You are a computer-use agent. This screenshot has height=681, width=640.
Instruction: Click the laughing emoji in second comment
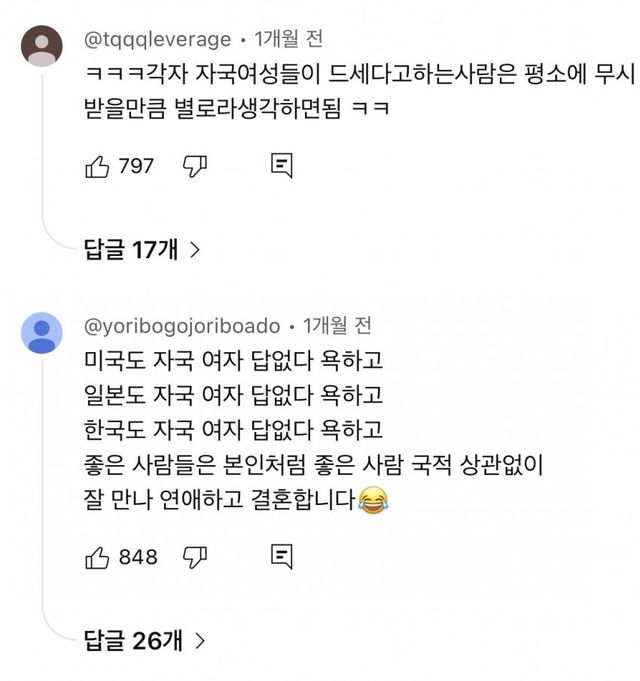tap(372, 497)
